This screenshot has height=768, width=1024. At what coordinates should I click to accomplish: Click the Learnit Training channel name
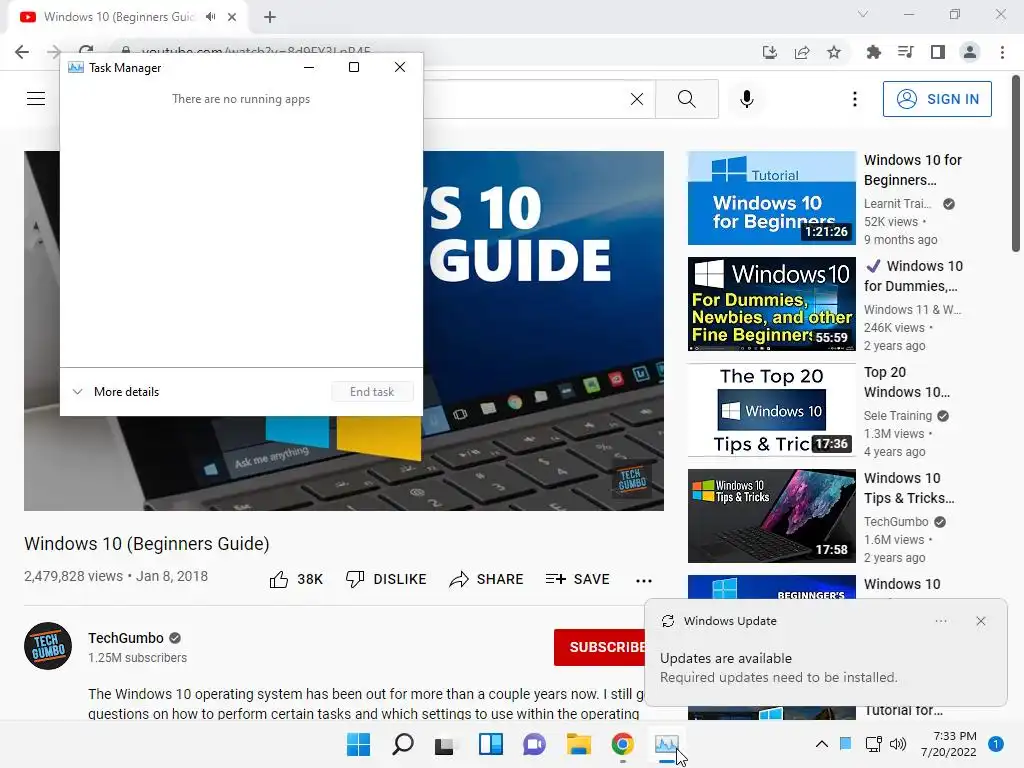897,204
